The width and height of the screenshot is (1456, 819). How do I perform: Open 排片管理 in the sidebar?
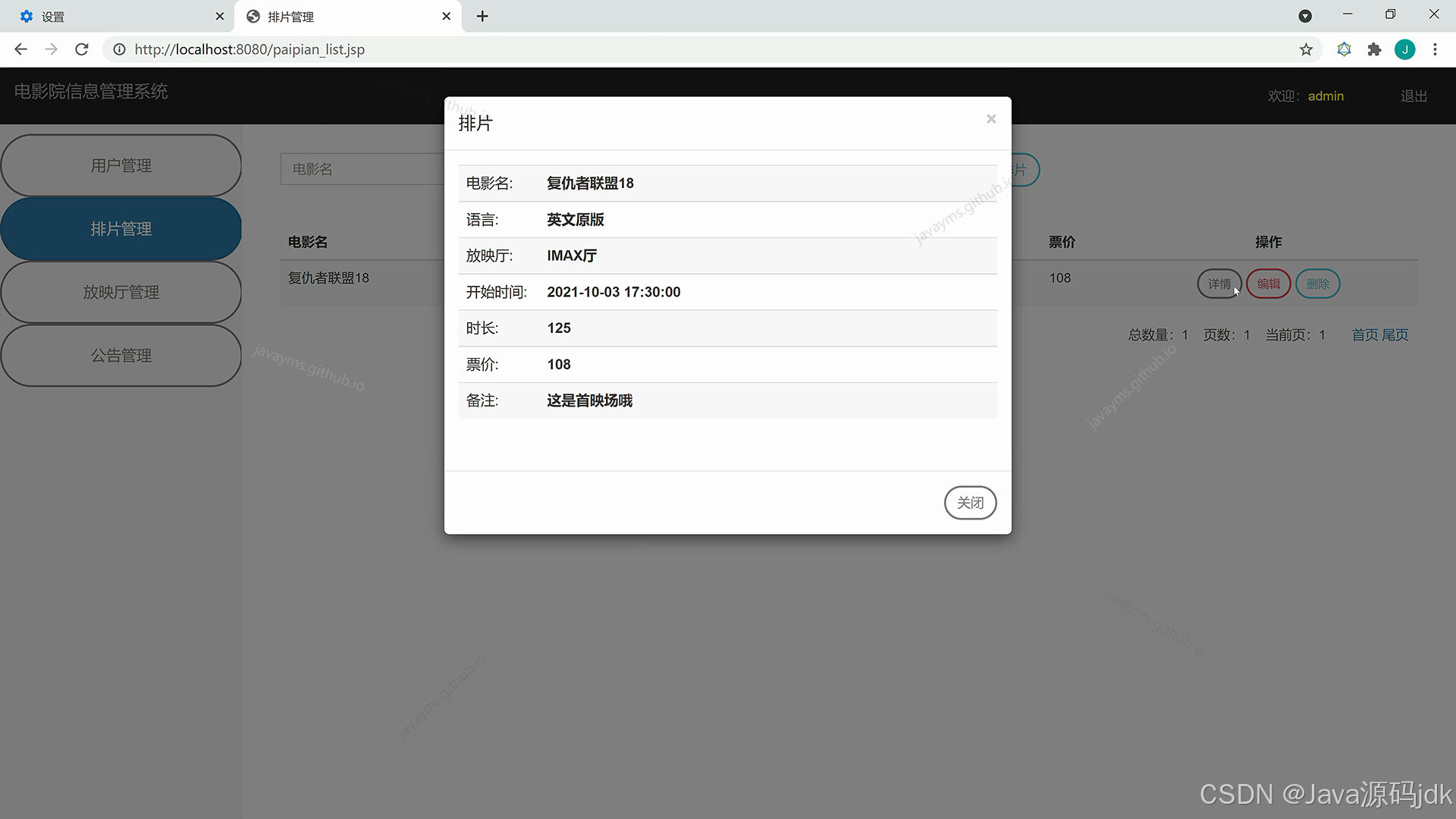[x=121, y=229]
